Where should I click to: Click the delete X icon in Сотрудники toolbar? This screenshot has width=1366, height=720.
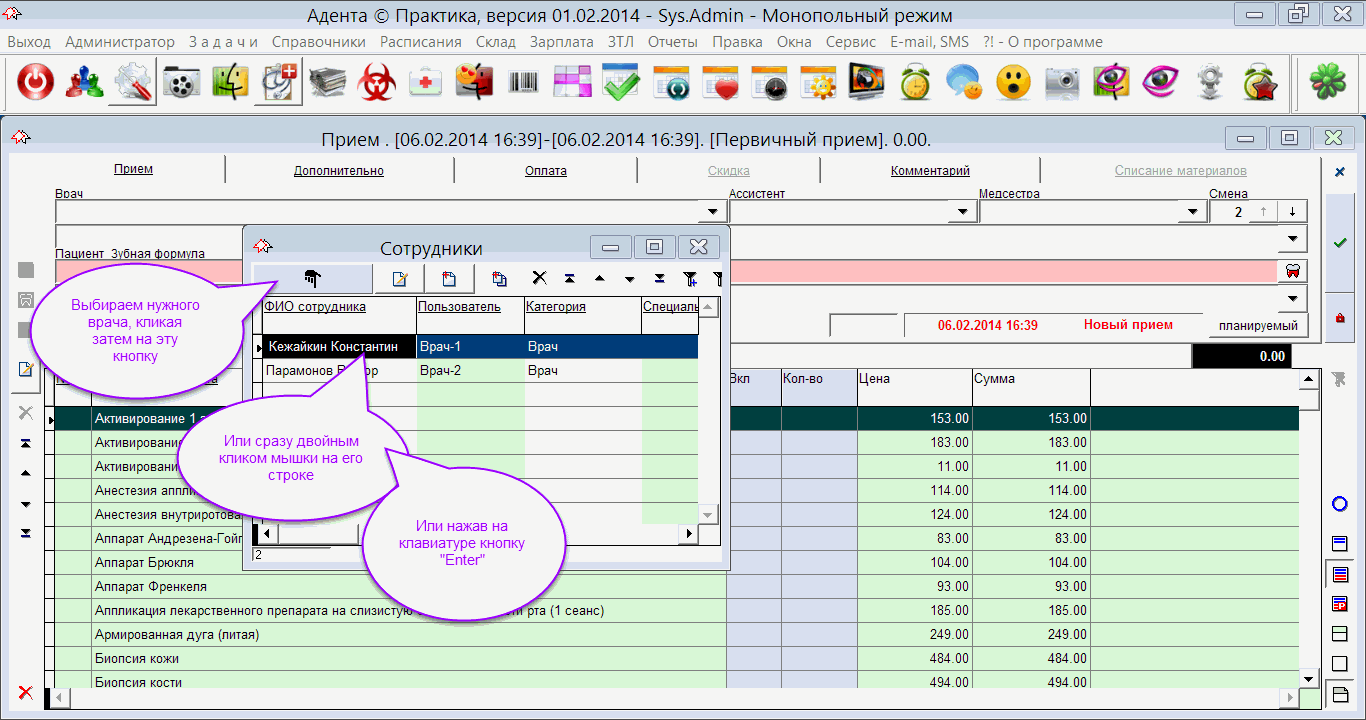[539, 279]
